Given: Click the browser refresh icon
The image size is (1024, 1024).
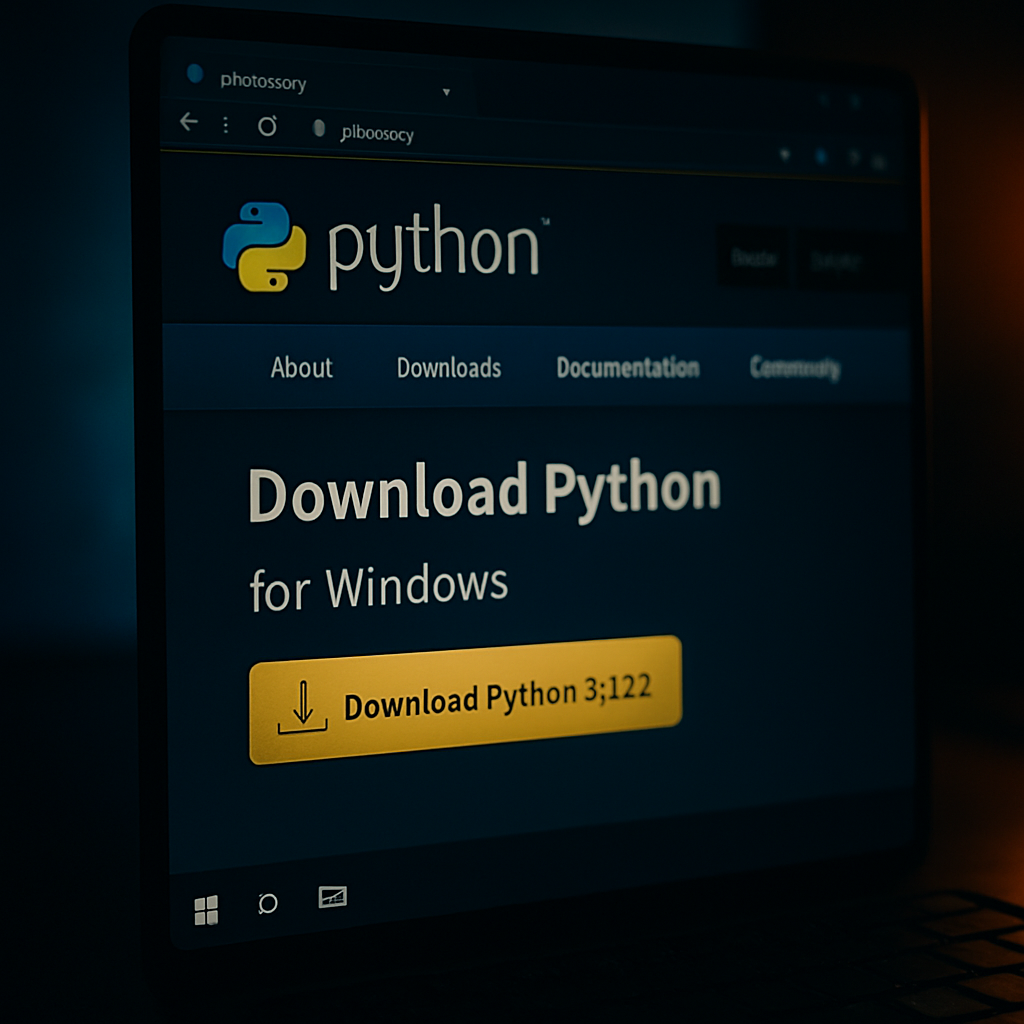Looking at the screenshot, I should point(266,125).
